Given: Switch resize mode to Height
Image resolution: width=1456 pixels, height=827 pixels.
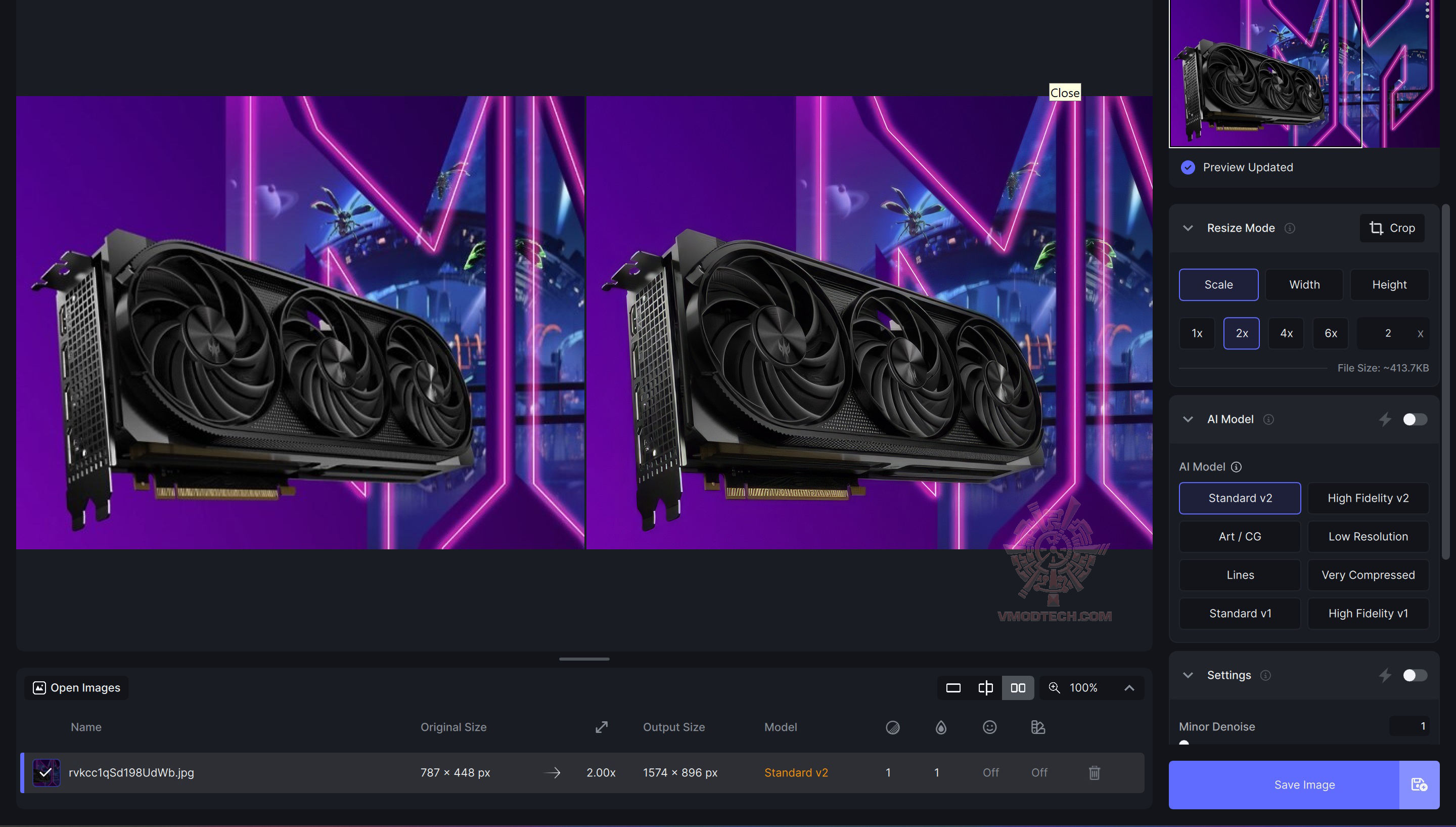Looking at the screenshot, I should tap(1389, 285).
